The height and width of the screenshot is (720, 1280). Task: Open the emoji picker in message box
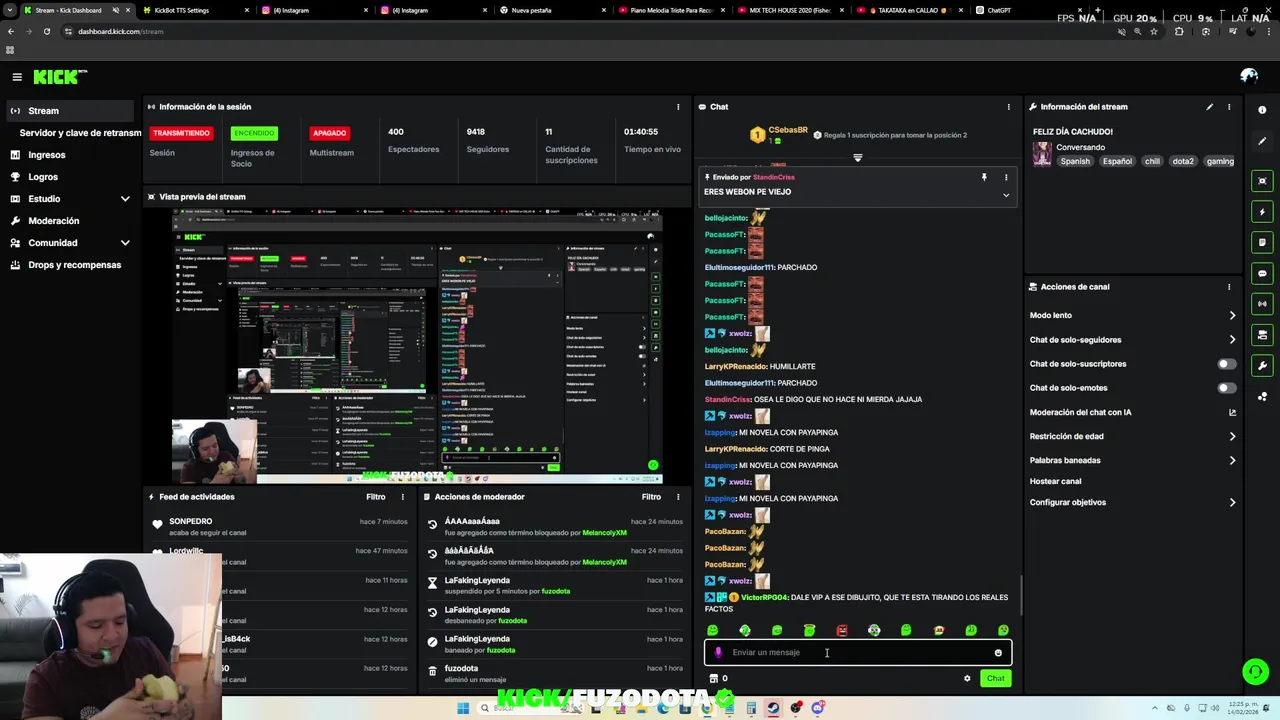click(x=998, y=653)
